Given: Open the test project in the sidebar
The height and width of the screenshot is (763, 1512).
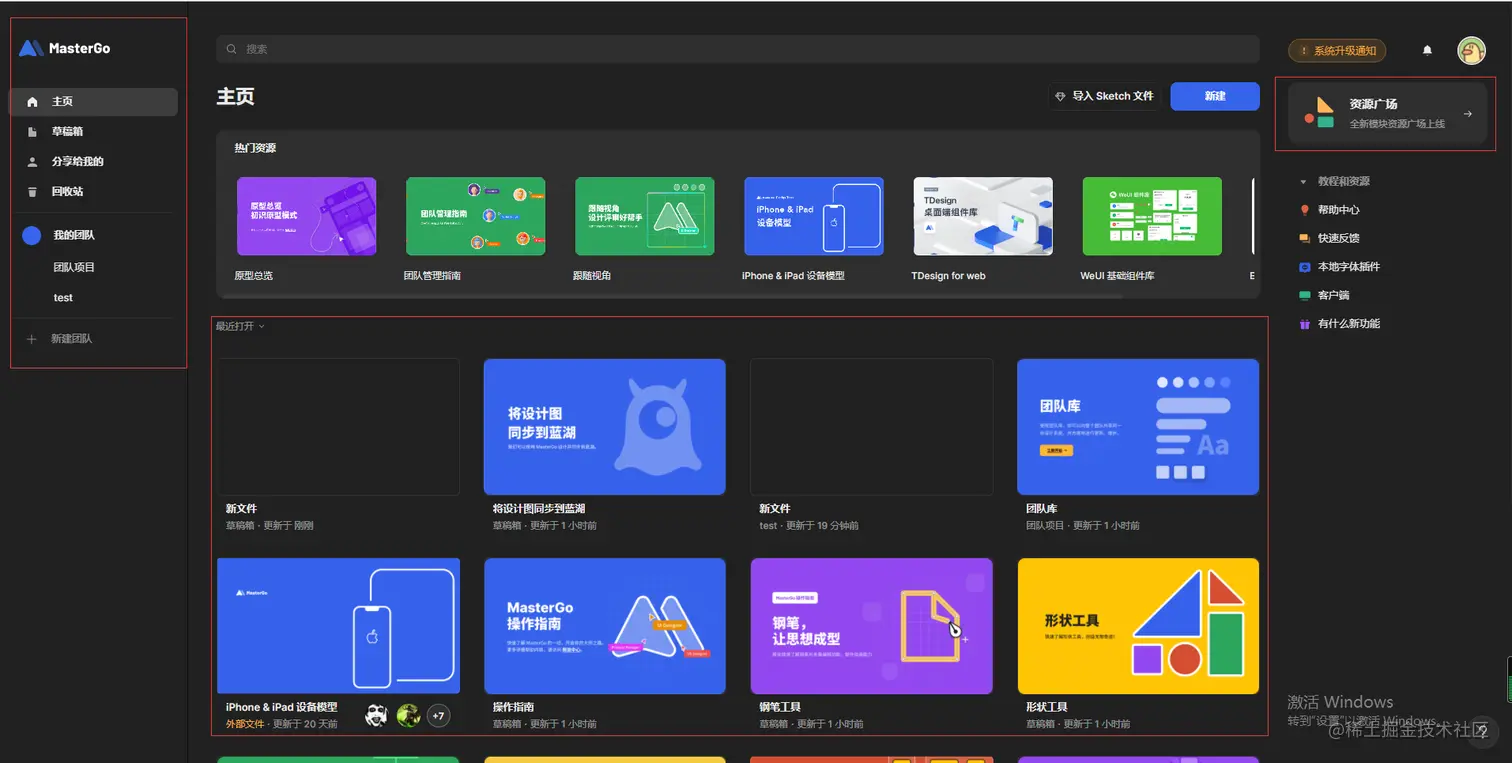Looking at the screenshot, I should point(63,298).
